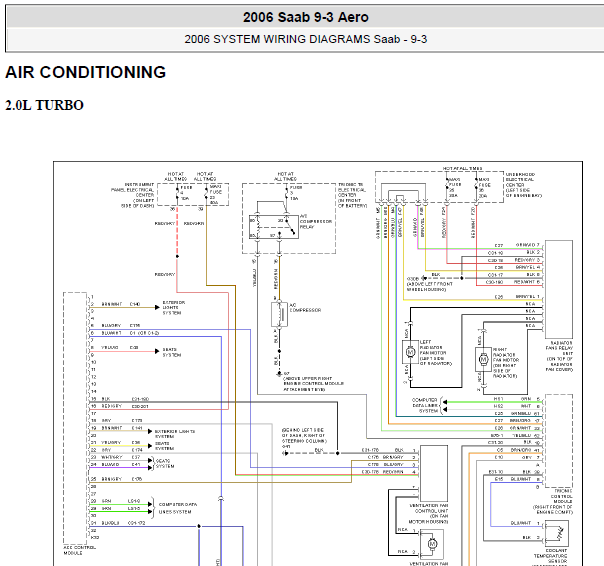The height and width of the screenshot is (566, 604).
Task: Click the 'BRN/WHT C140' wire label
Action: click(121, 304)
